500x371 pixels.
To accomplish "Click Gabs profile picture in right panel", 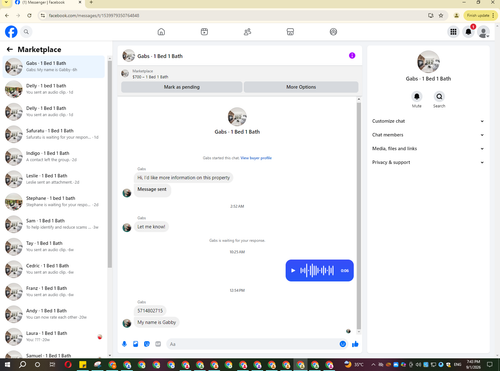I will point(428,62).
